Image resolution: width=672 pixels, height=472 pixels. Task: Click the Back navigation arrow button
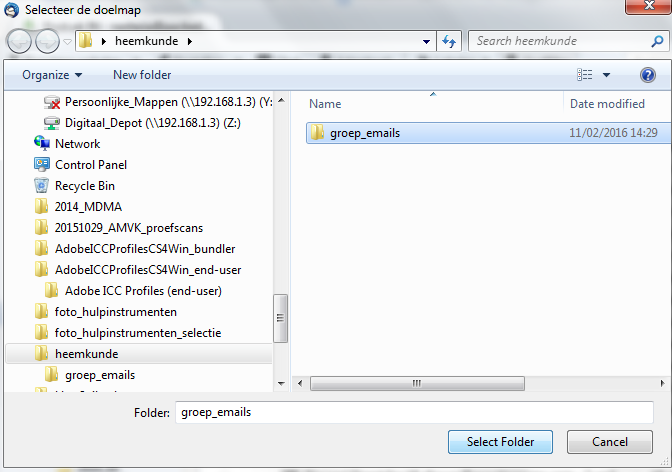click(x=20, y=42)
